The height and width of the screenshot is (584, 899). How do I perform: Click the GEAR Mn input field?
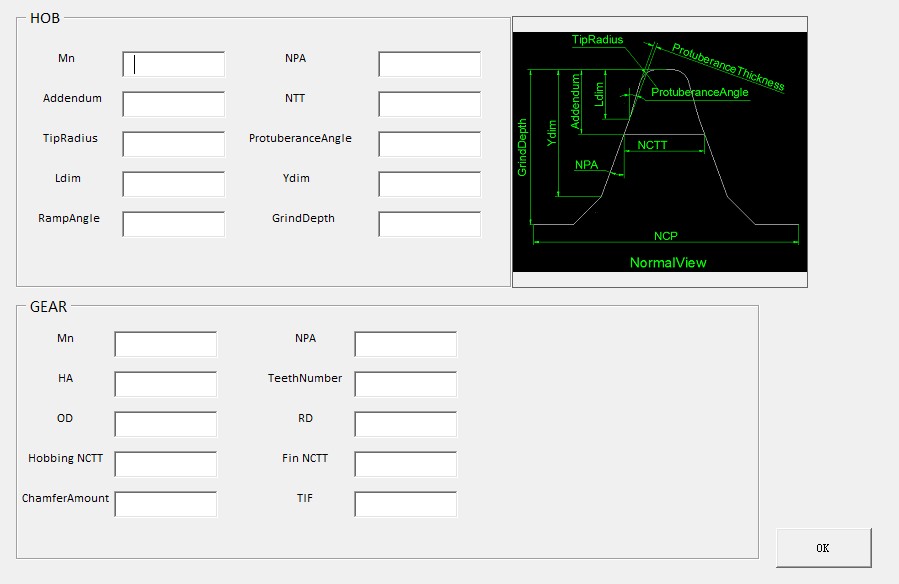[166, 344]
